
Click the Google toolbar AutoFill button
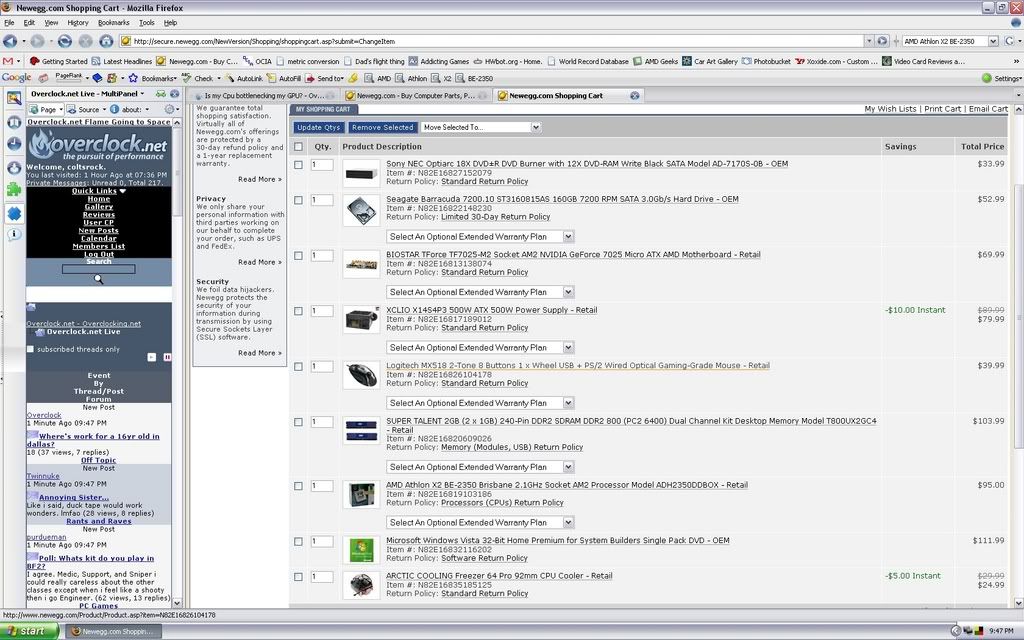[x=284, y=78]
